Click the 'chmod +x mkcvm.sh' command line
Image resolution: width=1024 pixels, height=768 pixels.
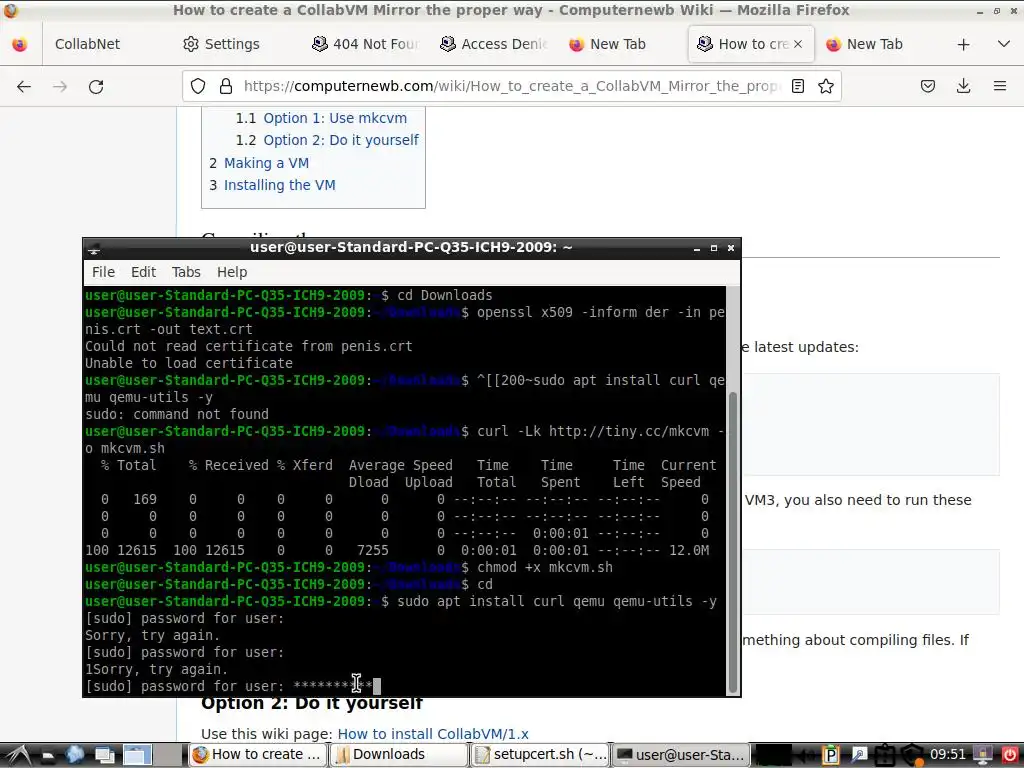(x=349, y=568)
